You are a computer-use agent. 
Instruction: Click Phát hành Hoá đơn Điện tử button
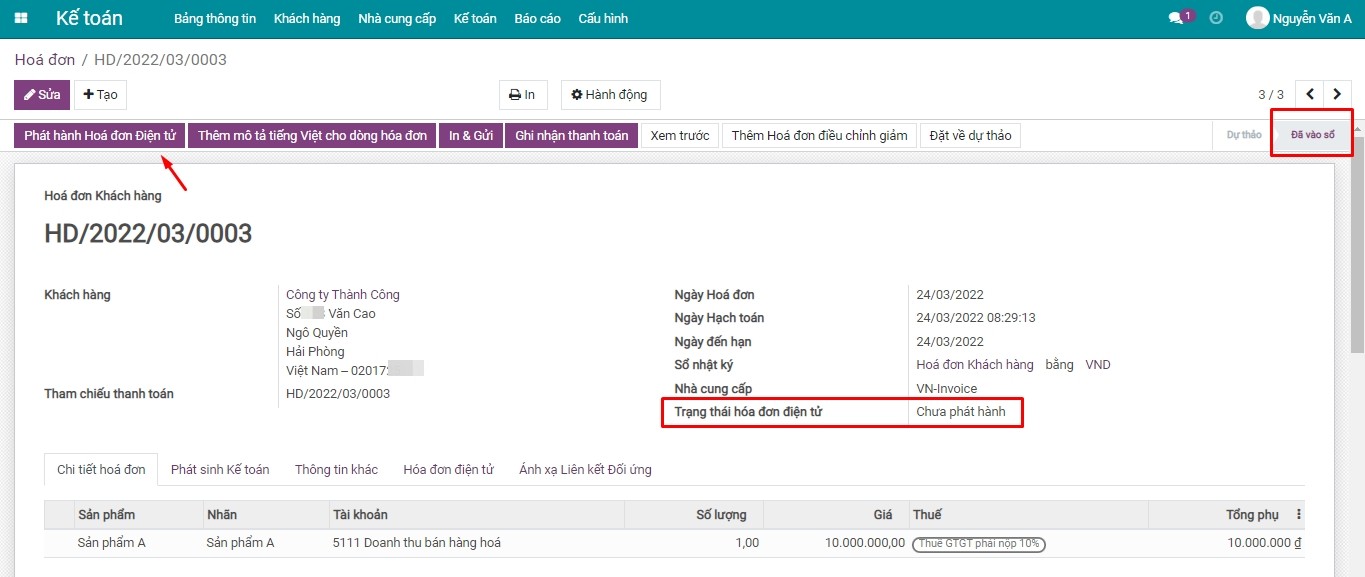tap(100, 136)
